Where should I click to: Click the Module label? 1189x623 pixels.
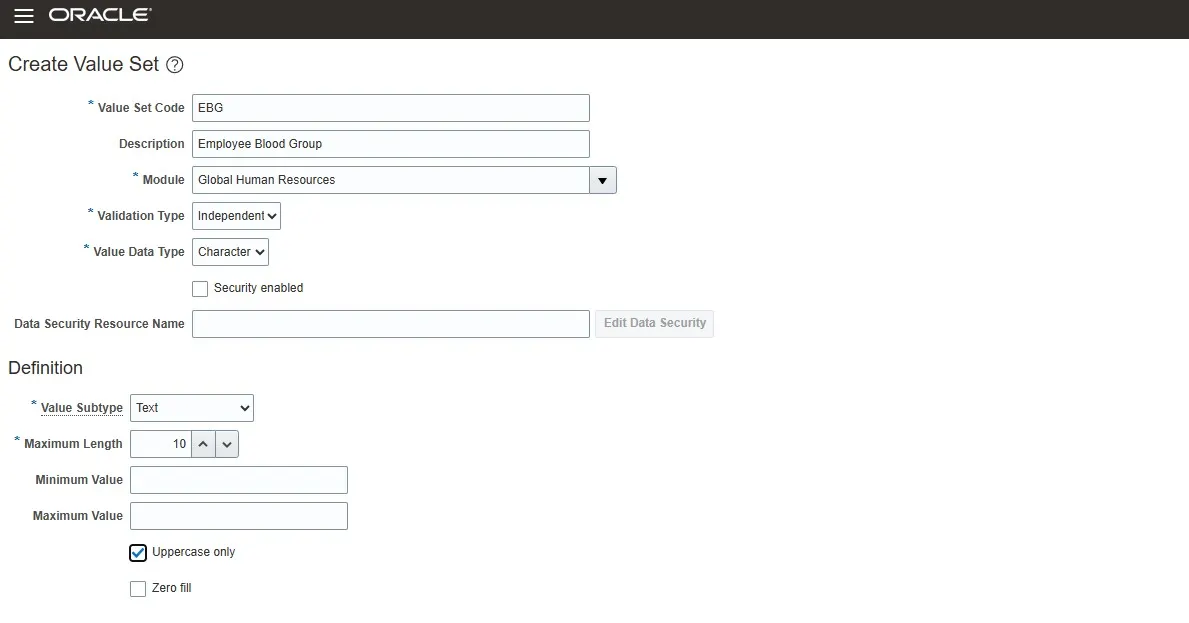pyautogui.click(x=164, y=180)
